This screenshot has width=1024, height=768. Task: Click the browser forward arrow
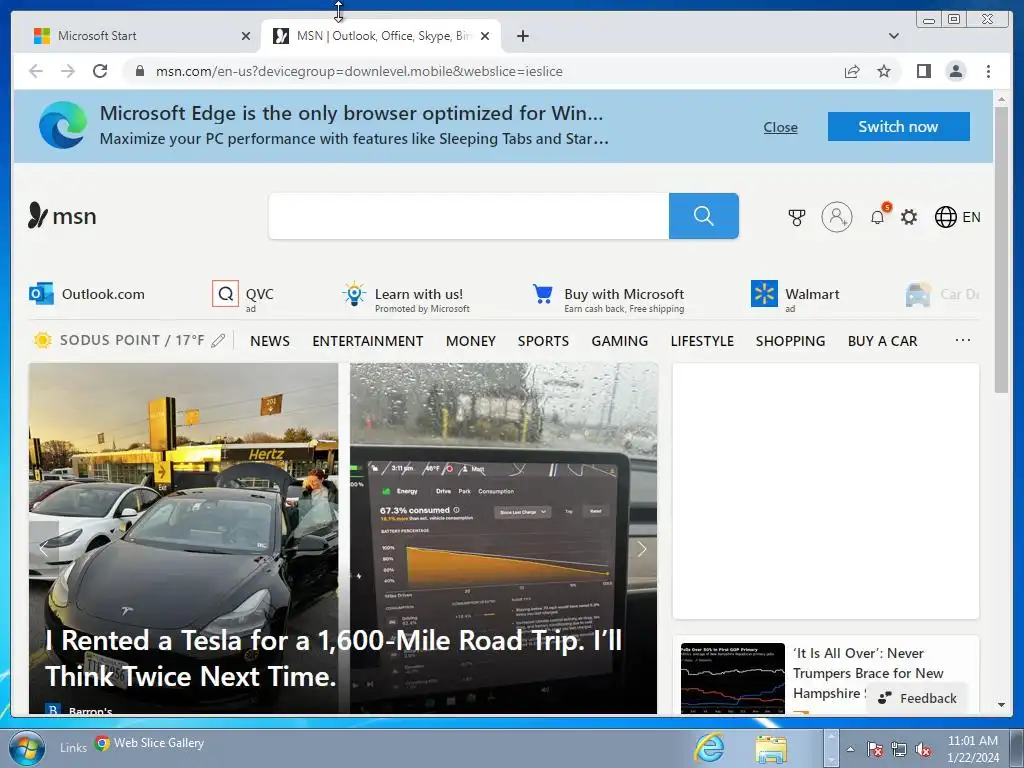click(68, 71)
